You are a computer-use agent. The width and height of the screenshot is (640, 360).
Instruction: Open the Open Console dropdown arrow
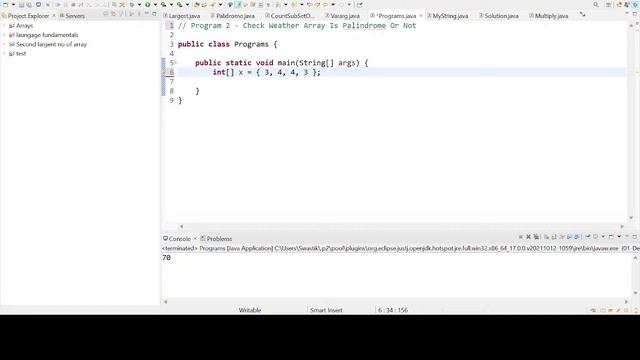[x=619, y=237]
